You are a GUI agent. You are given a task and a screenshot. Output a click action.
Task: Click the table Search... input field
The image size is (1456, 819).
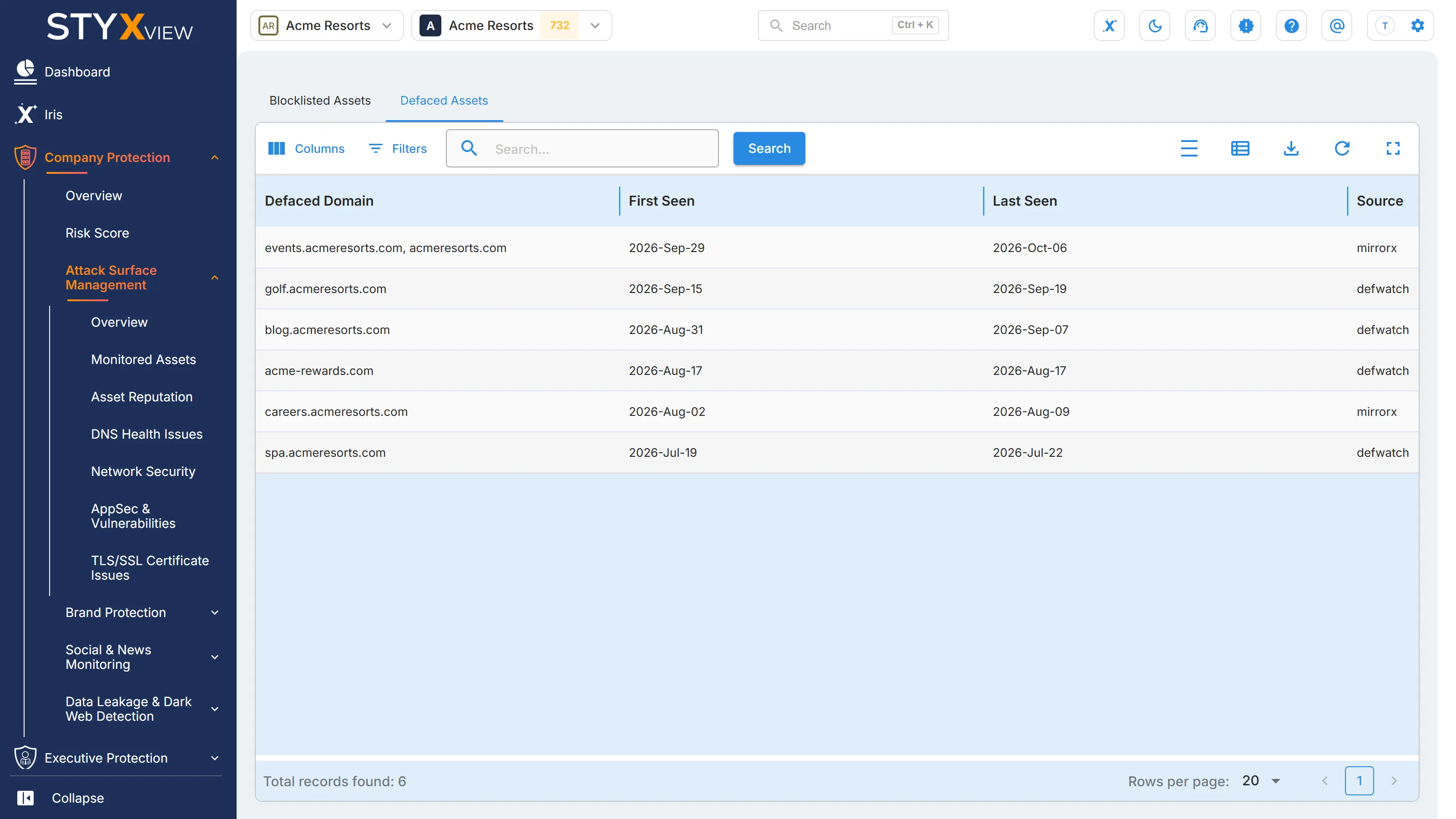point(582,149)
